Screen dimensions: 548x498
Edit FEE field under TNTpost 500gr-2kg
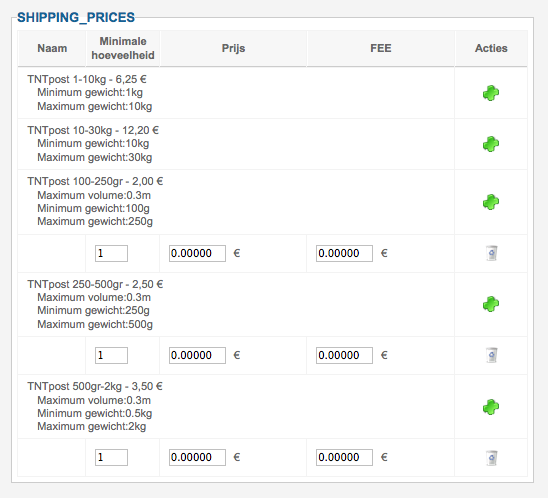click(x=344, y=457)
